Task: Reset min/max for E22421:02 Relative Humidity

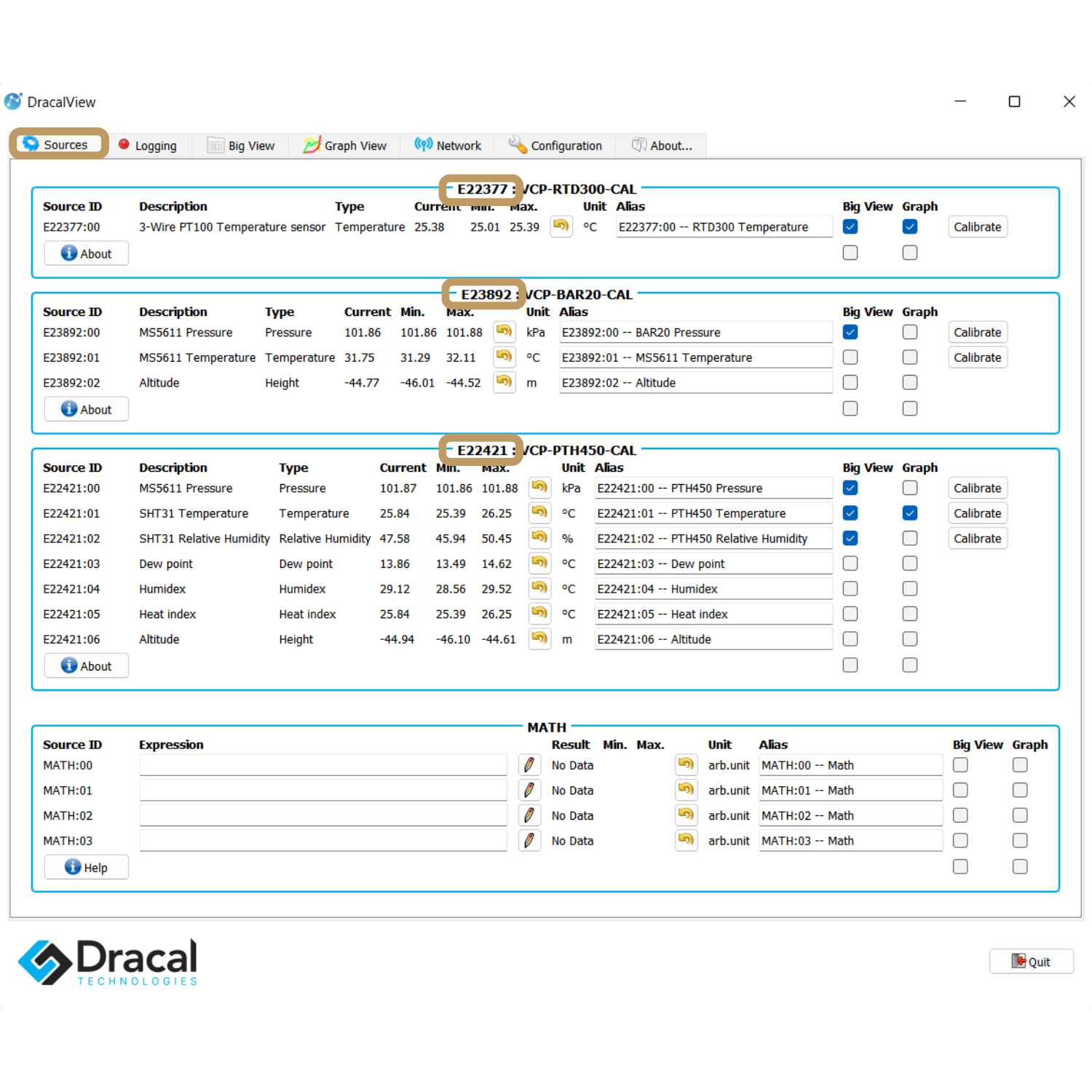Action: point(539,538)
